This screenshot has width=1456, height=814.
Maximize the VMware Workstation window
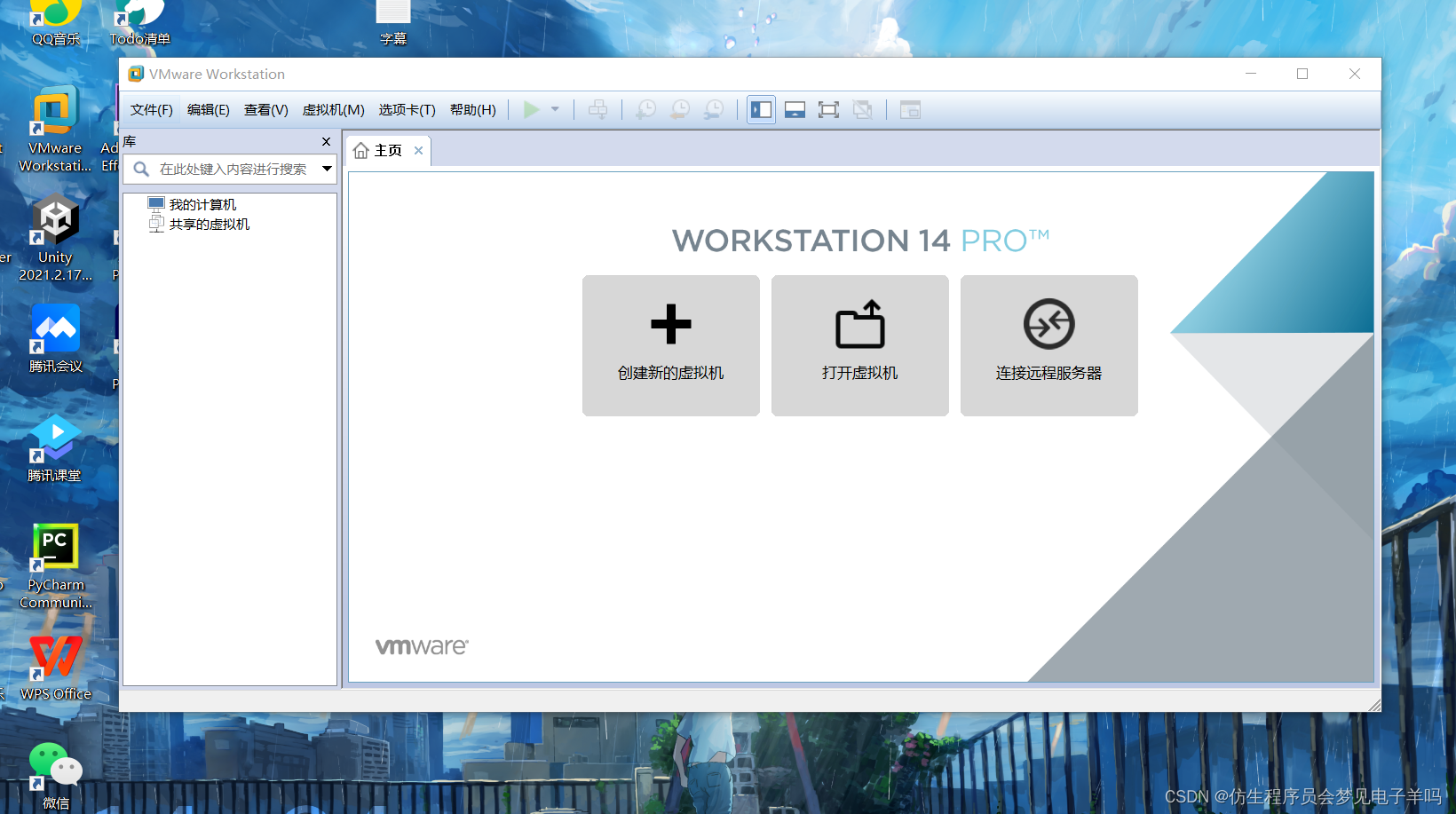1302,74
